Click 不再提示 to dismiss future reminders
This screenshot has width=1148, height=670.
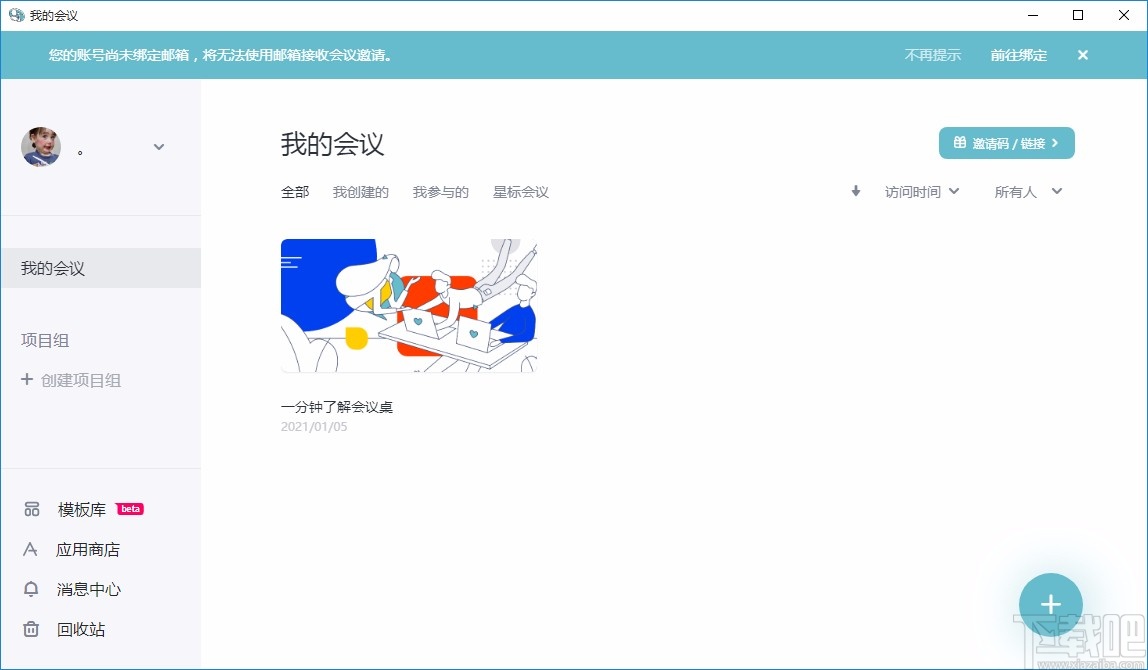pos(932,55)
